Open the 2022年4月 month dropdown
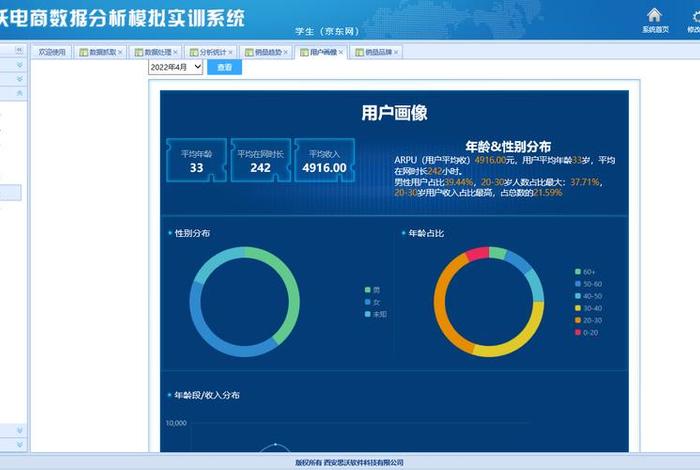 pyautogui.click(x=175, y=67)
